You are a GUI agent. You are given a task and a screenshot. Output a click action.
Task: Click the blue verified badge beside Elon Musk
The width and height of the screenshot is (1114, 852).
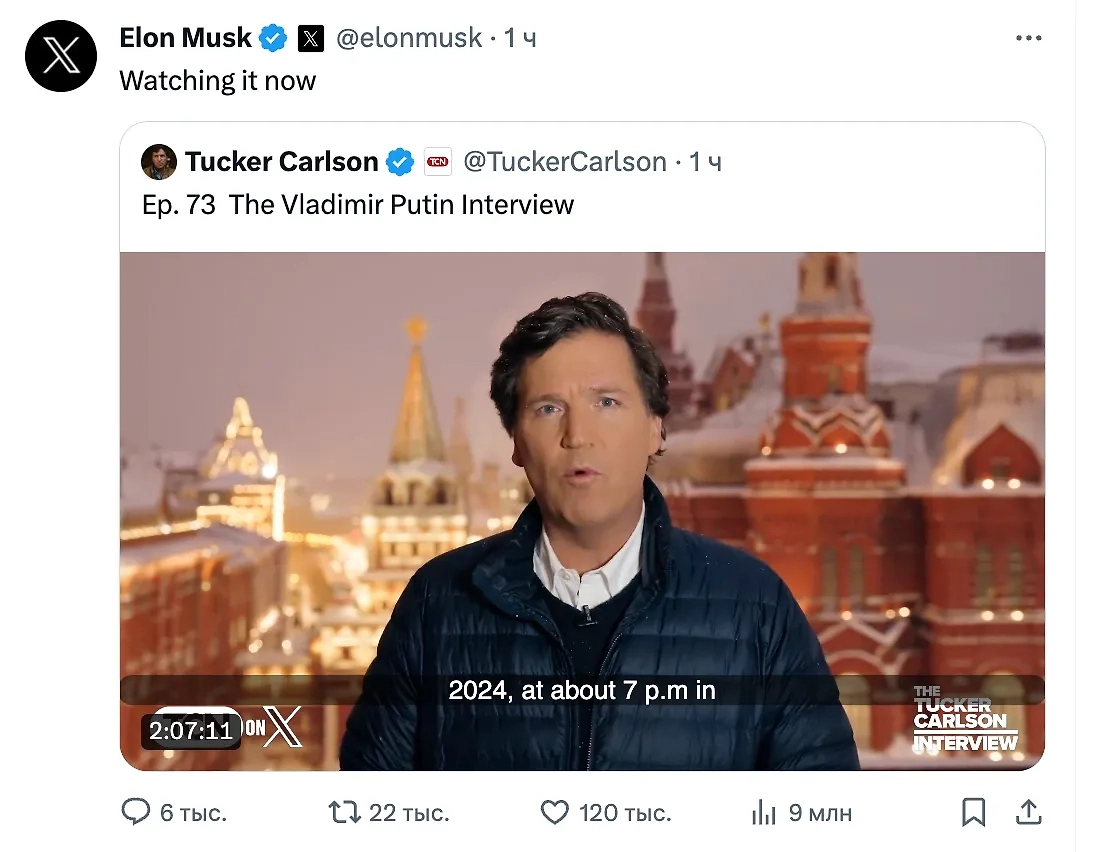[271, 36]
